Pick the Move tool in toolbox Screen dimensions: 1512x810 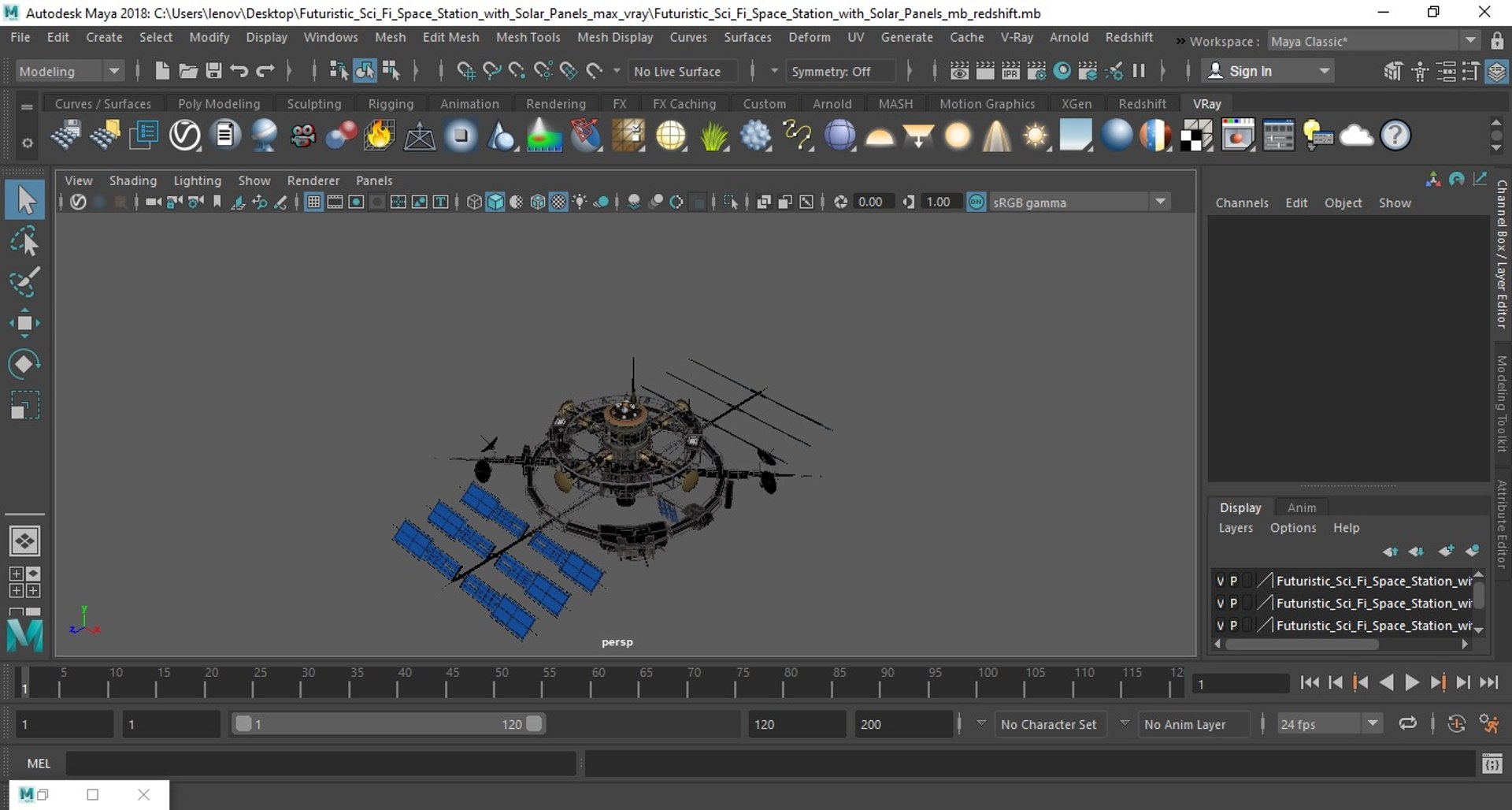[25, 323]
